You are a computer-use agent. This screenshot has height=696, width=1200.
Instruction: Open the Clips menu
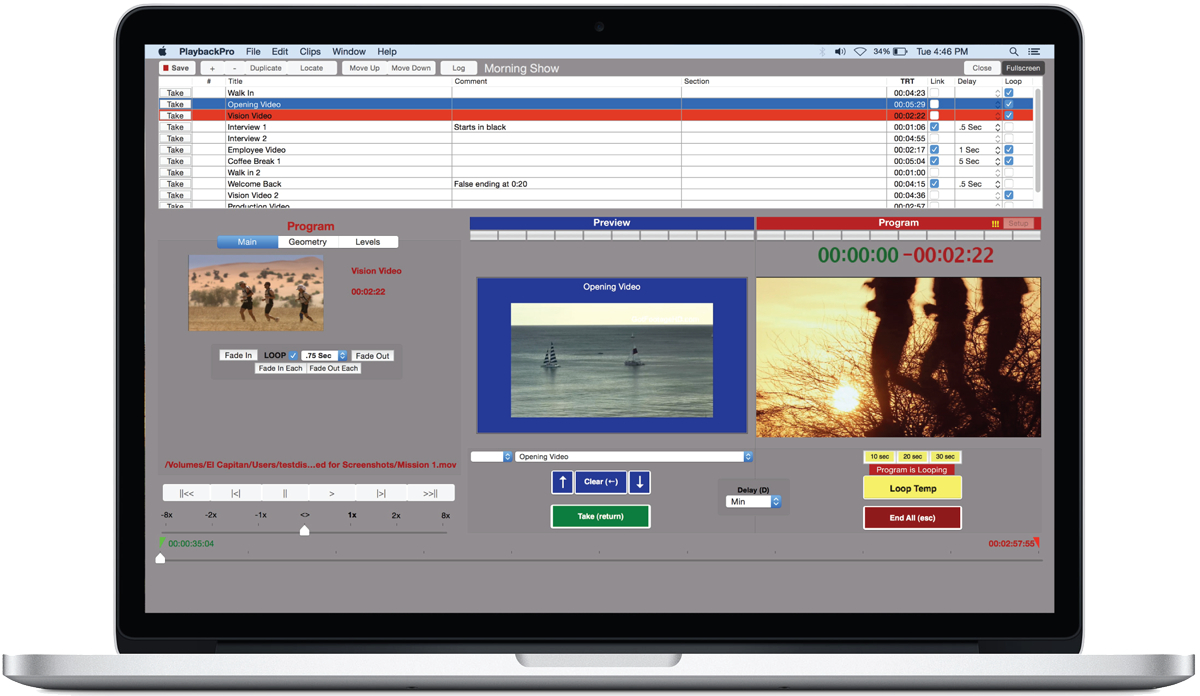[x=310, y=52]
